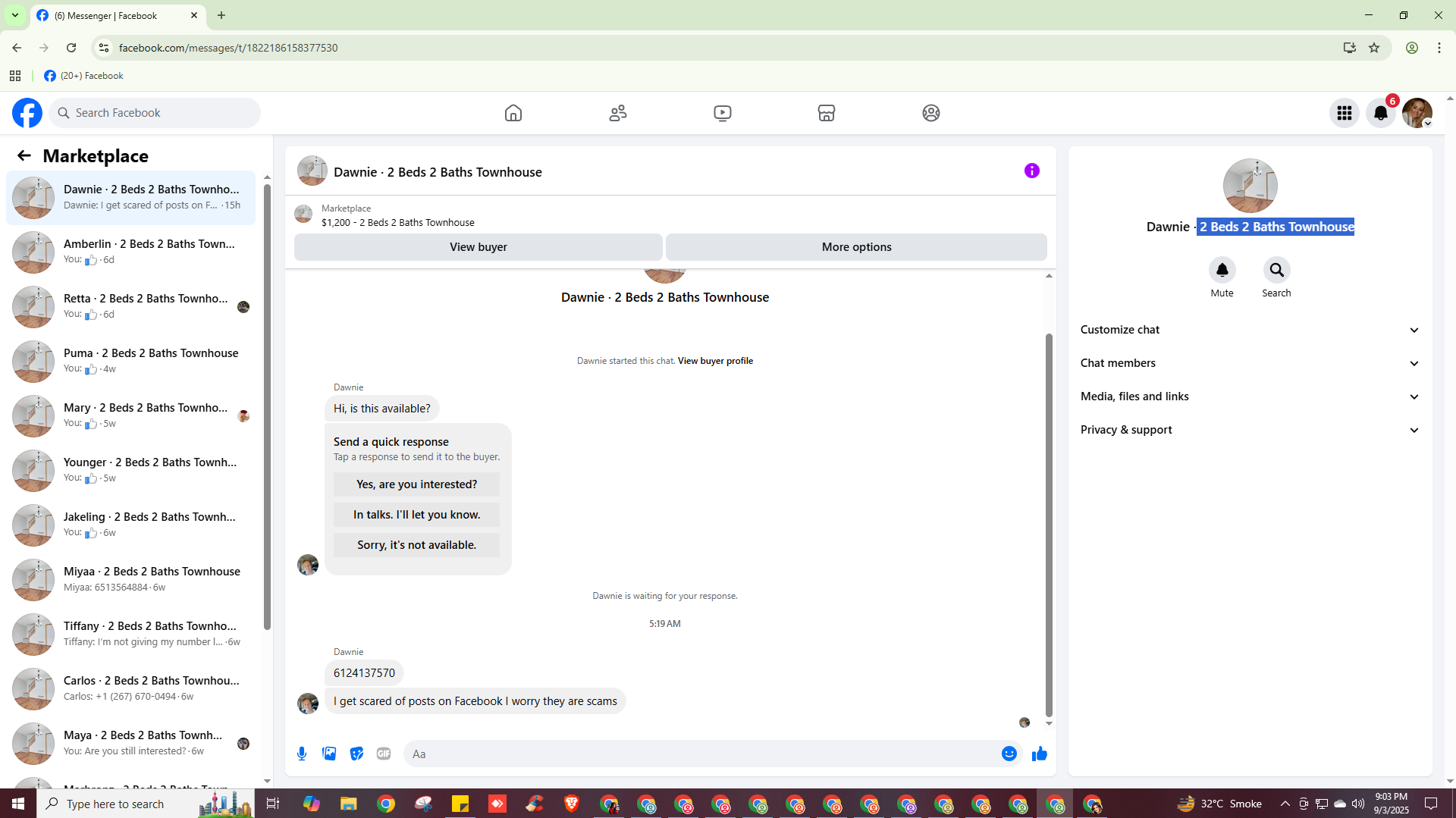This screenshot has height=818, width=1456.
Task: Open the Maya conversation
Action: coord(130,744)
